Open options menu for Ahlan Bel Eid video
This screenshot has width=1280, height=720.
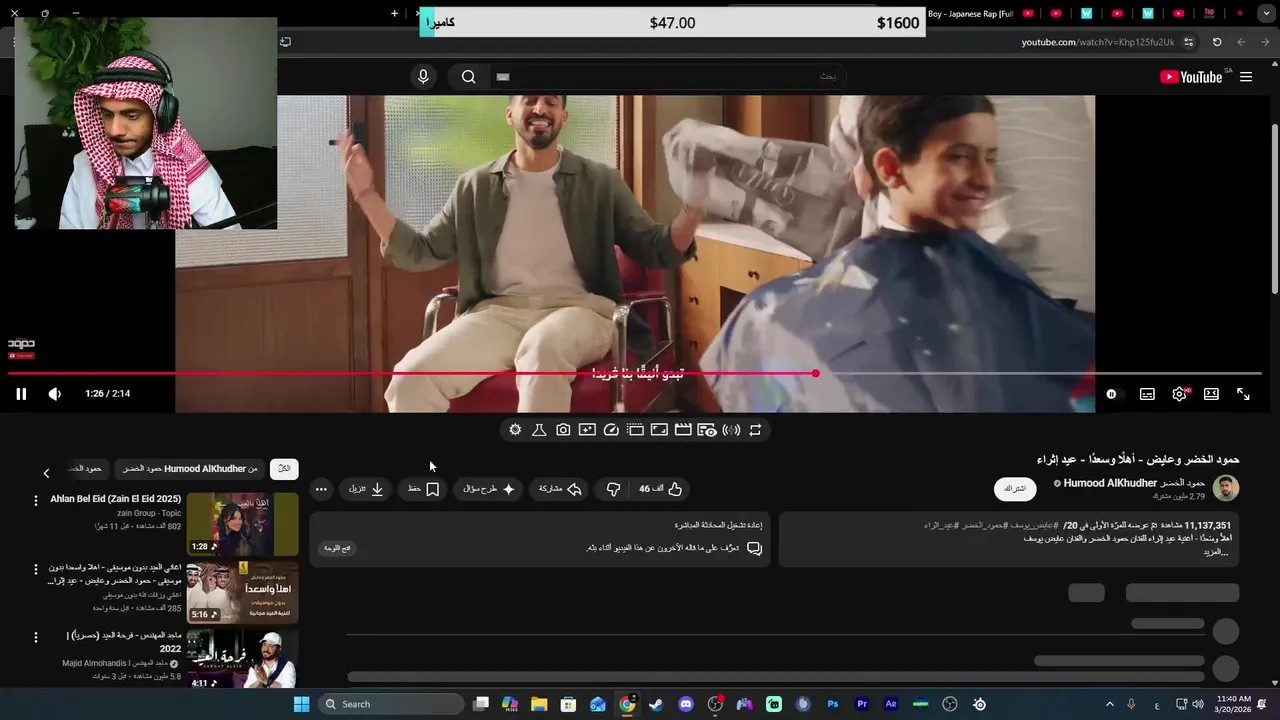[36, 500]
